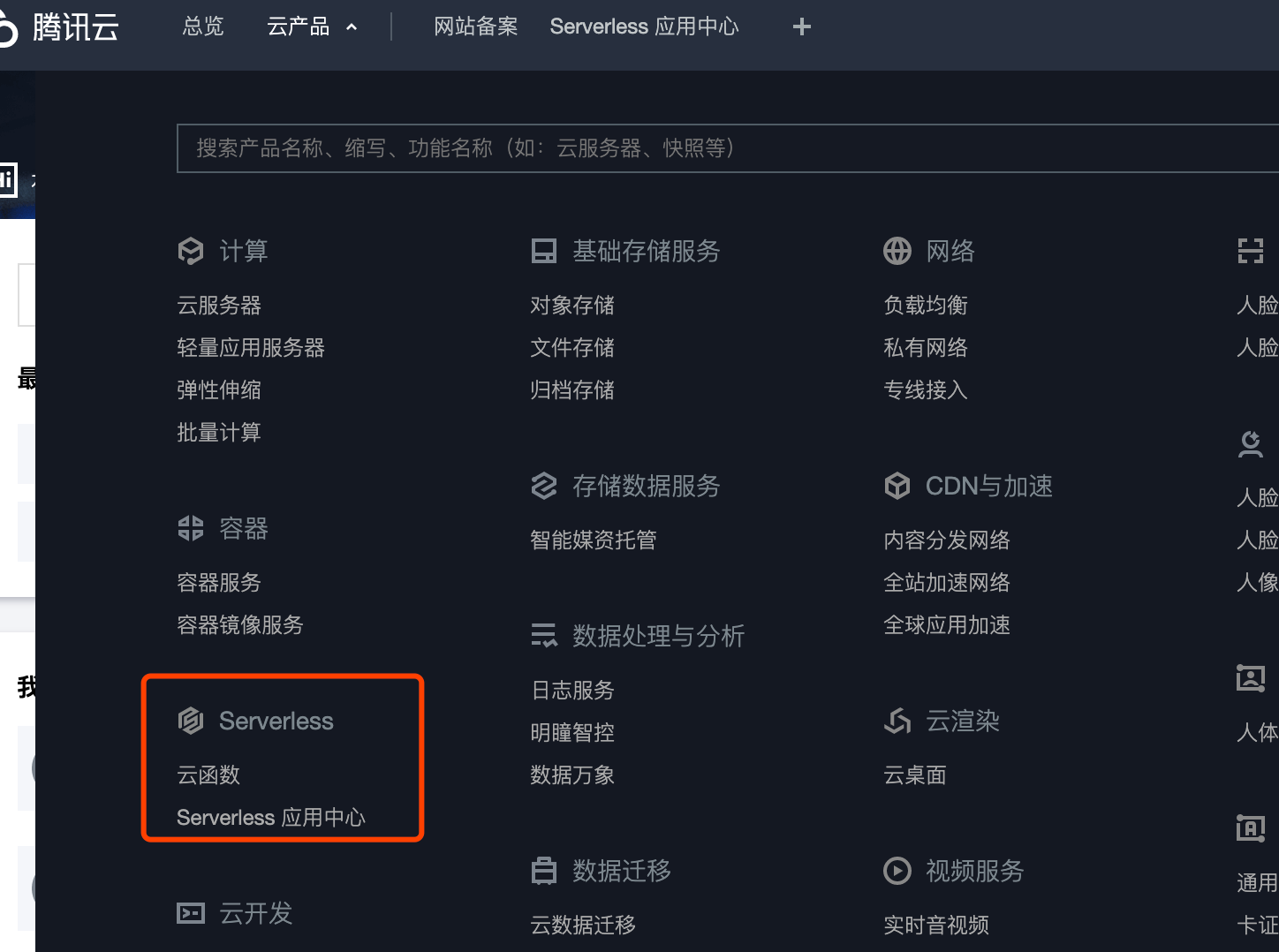Click the Serverless category icon
1279x952 pixels.
coord(191,721)
